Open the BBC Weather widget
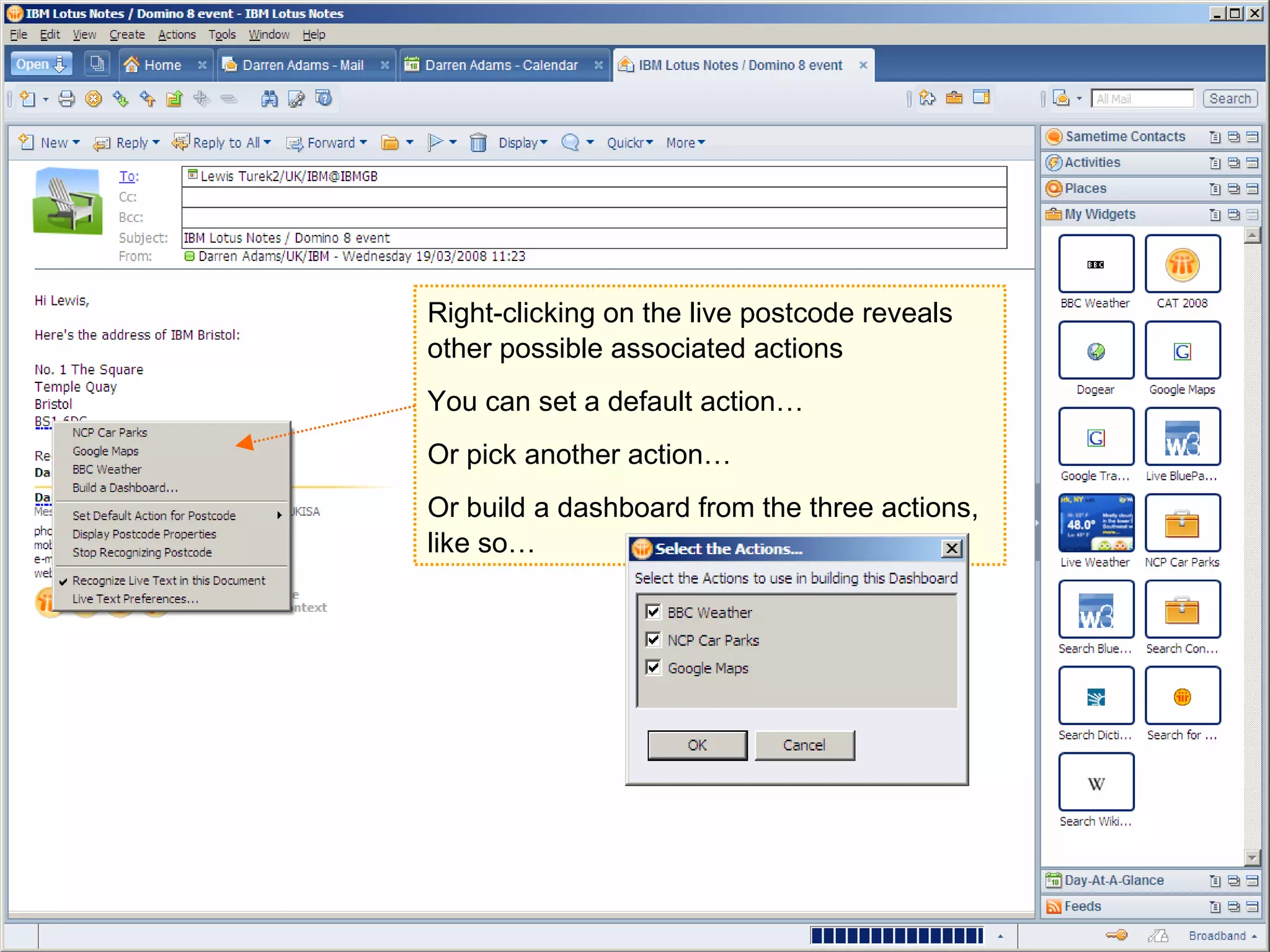The height and width of the screenshot is (952, 1270). point(1096,265)
